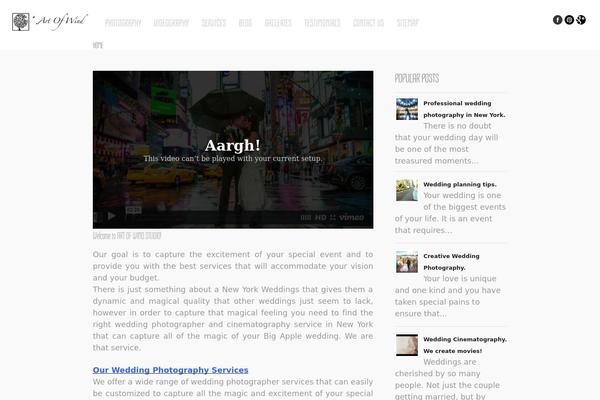Open the Photography menu
This screenshot has height=400, width=600.
click(x=123, y=23)
